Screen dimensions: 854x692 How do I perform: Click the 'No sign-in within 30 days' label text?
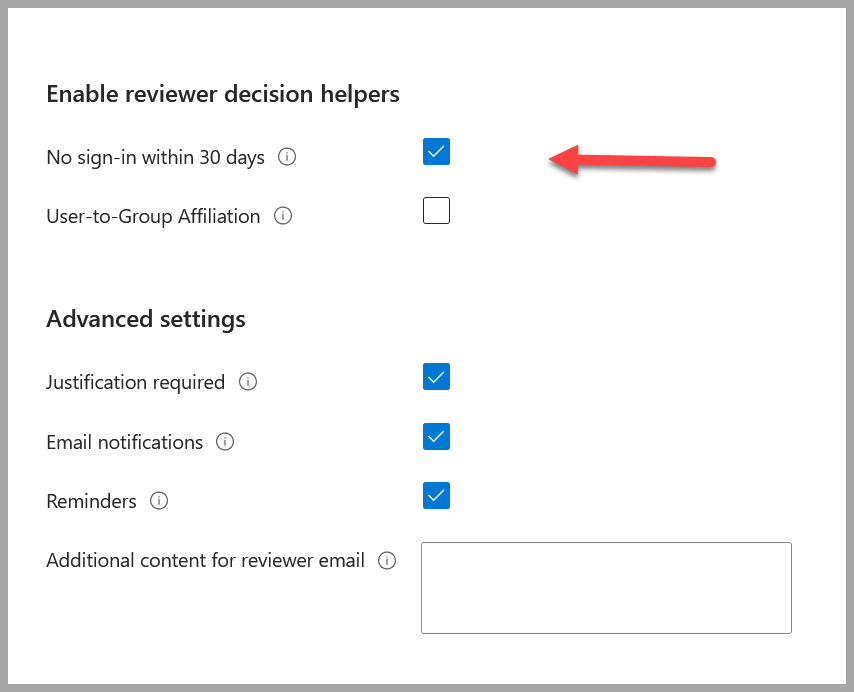(x=156, y=157)
